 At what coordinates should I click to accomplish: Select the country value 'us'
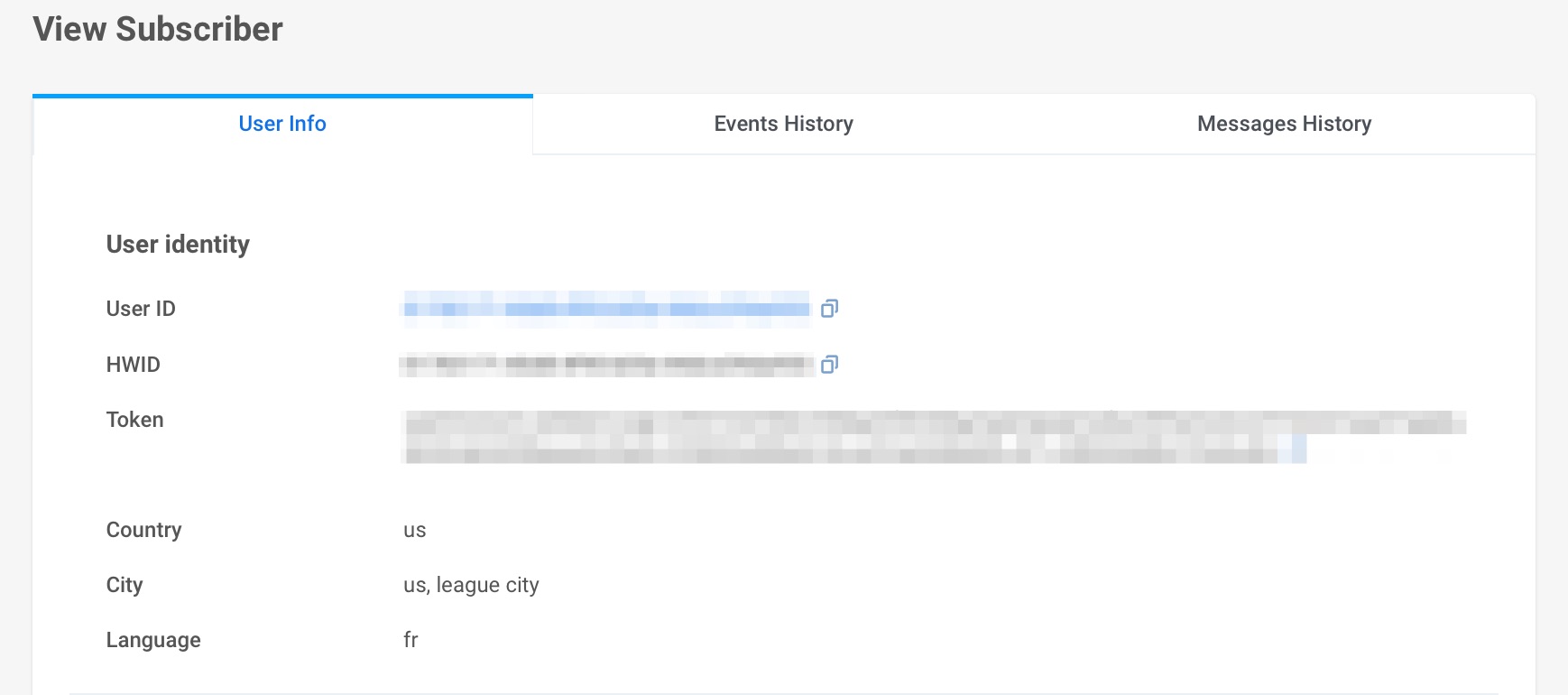pos(414,530)
